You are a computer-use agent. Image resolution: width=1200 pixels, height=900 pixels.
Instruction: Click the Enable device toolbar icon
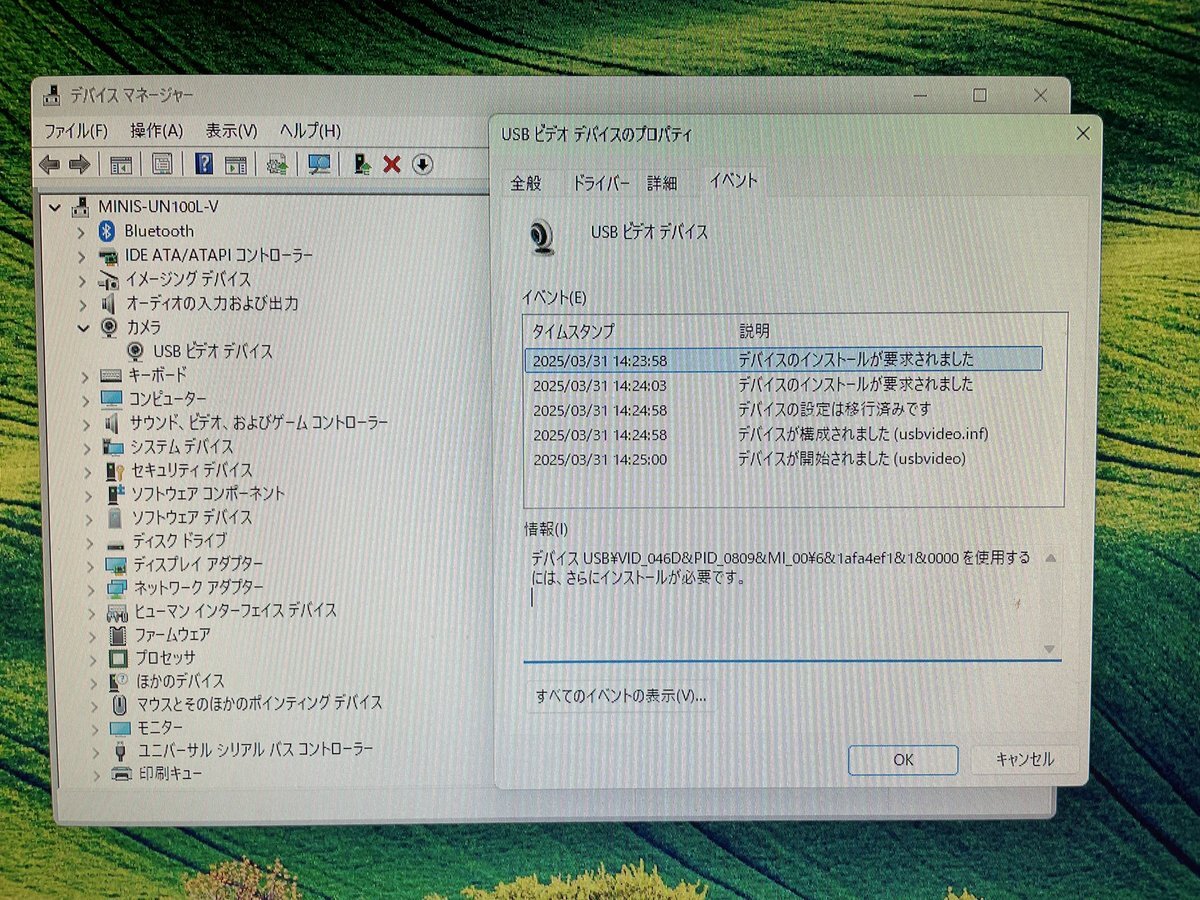point(363,164)
